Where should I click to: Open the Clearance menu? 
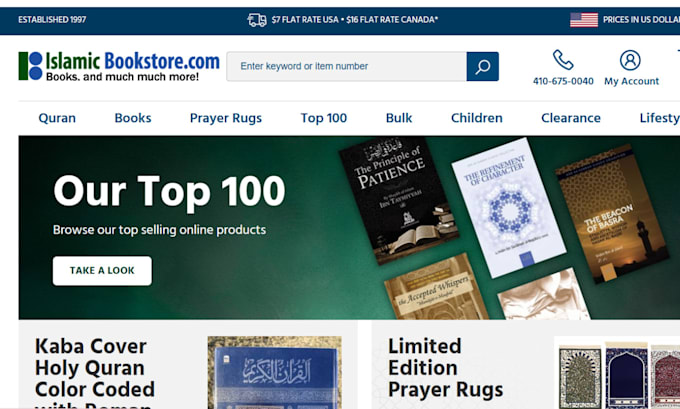click(x=571, y=118)
